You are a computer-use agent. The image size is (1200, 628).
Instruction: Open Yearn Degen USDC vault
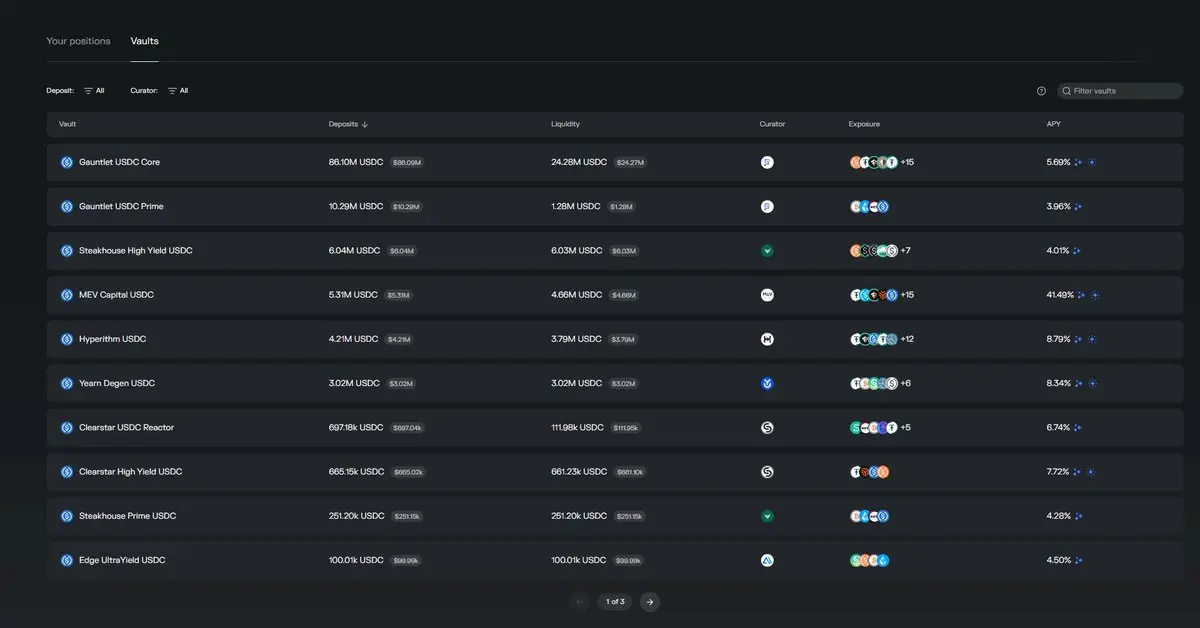pos(615,383)
